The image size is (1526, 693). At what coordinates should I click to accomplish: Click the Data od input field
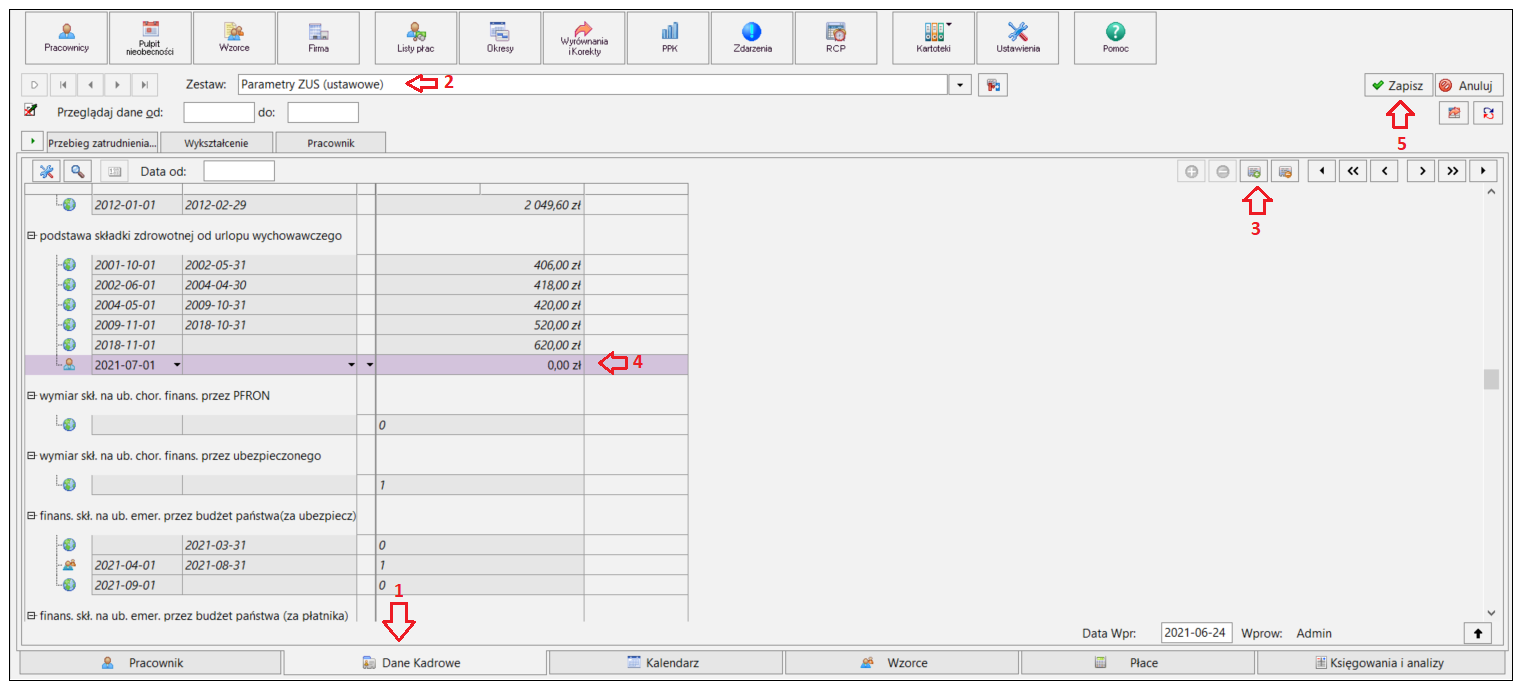(239, 171)
